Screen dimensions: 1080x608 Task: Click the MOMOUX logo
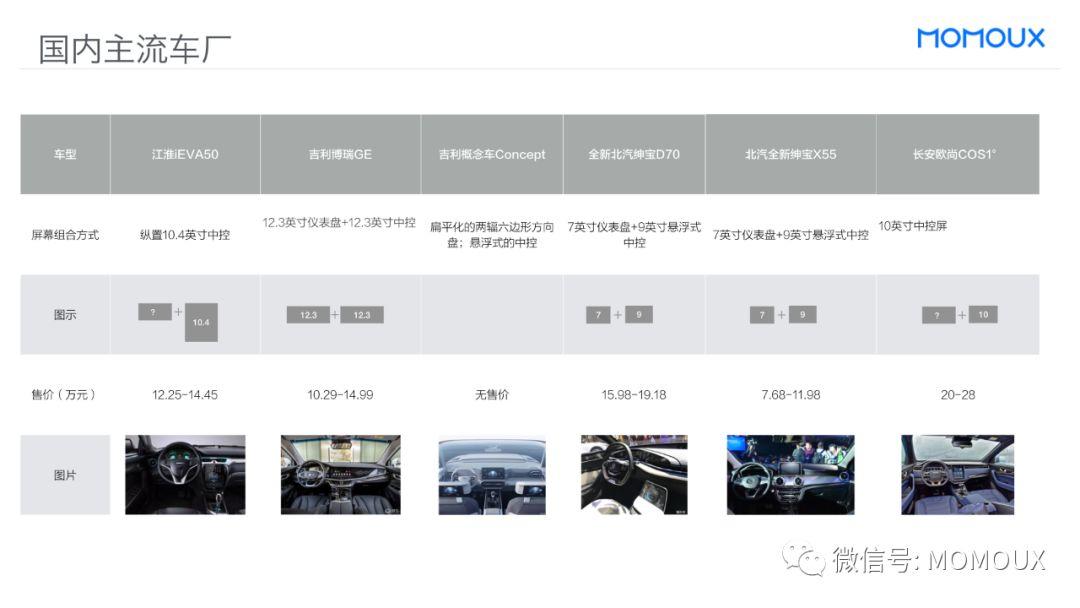point(980,38)
